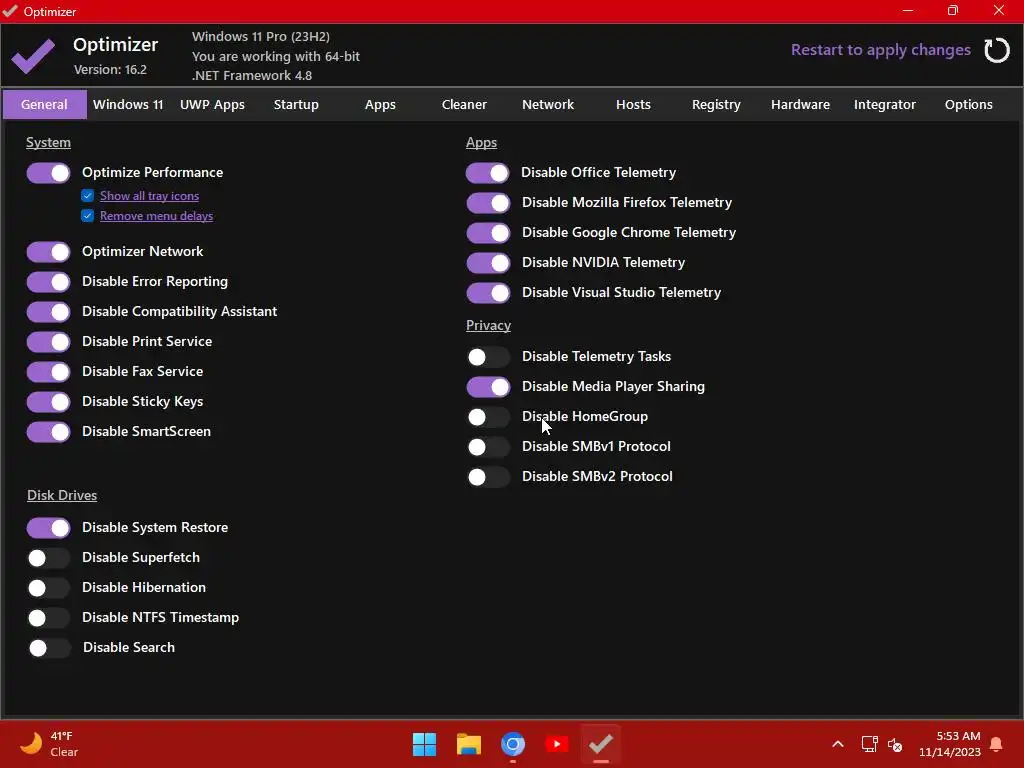Toggle Disable SmartScreen switch
Viewport: 1024px width, 768px height.
(48, 432)
